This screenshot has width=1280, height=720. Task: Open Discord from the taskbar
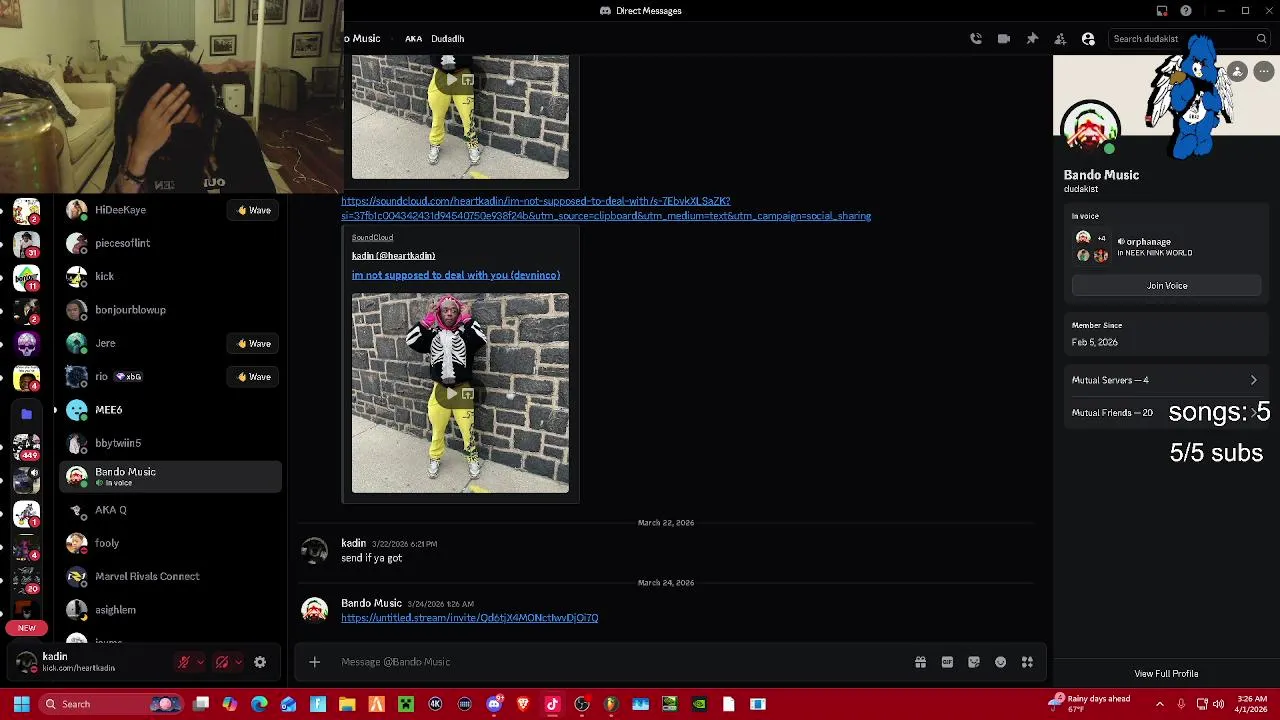pyautogui.click(x=494, y=704)
